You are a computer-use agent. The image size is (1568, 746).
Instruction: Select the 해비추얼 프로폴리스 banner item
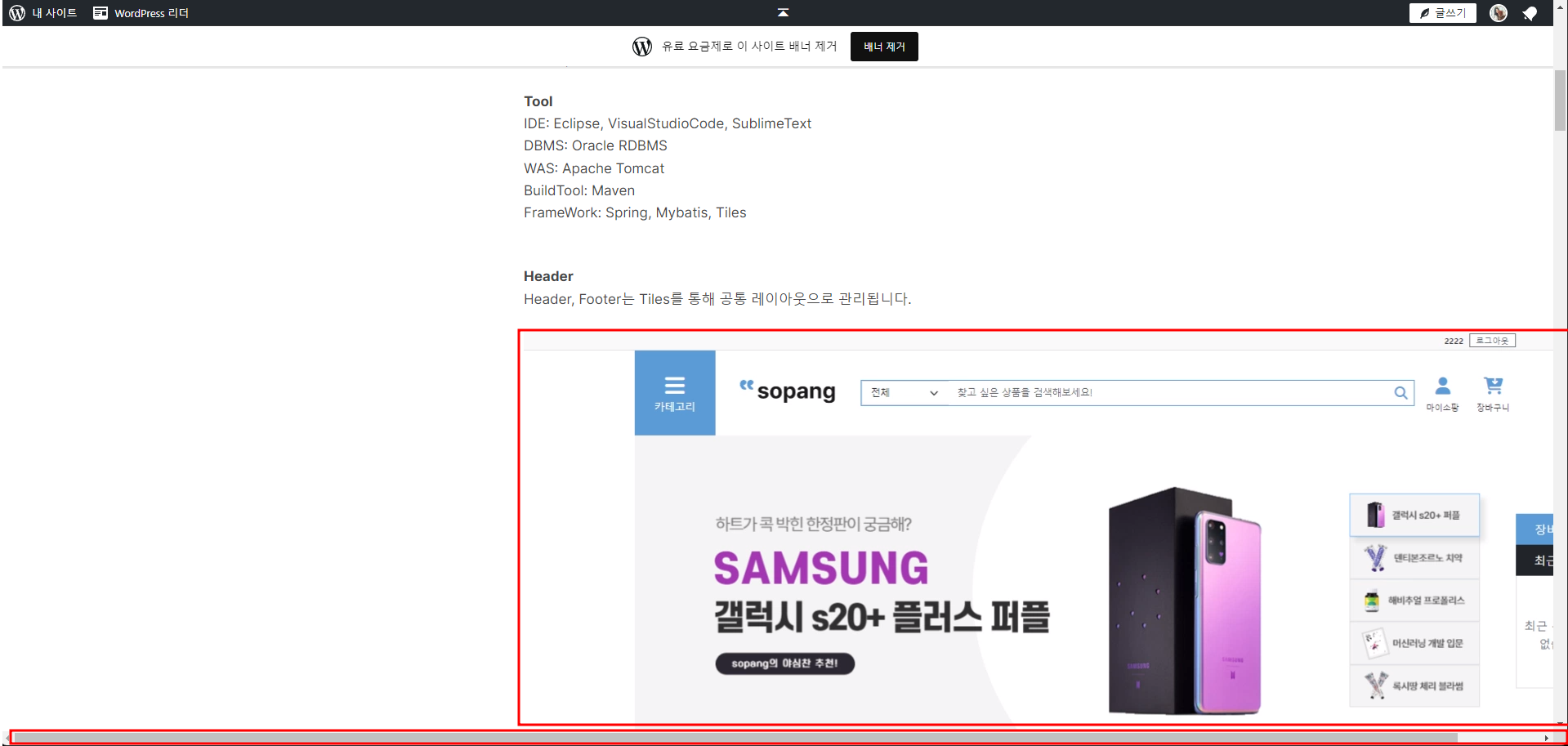click(x=1414, y=601)
